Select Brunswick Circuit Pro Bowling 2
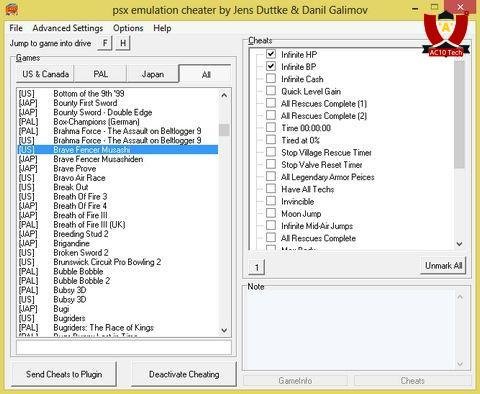The height and width of the screenshot is (394, 480). 118,262
